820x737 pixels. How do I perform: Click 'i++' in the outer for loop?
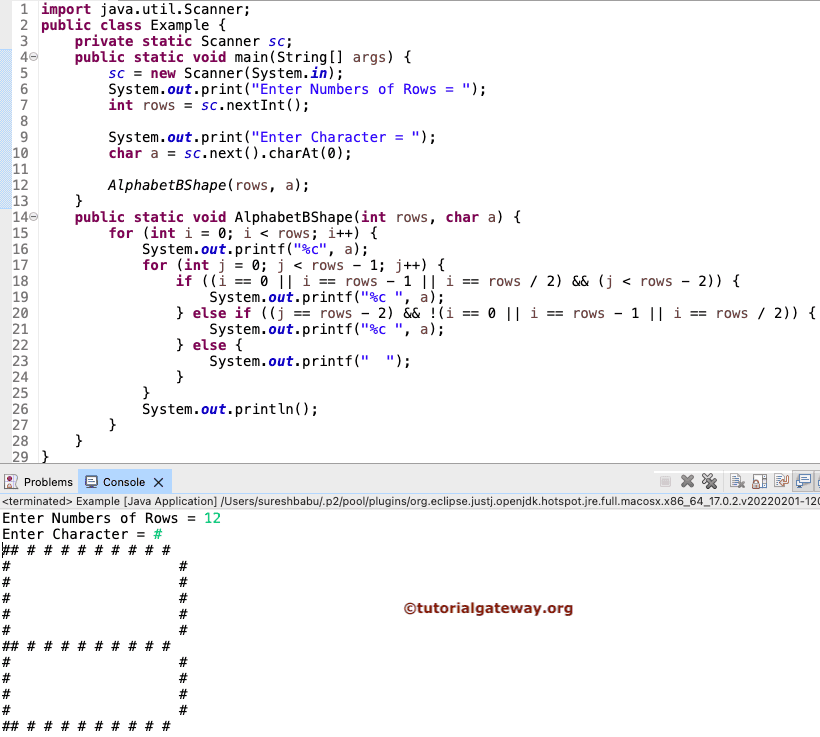click(x=340, y=233)
